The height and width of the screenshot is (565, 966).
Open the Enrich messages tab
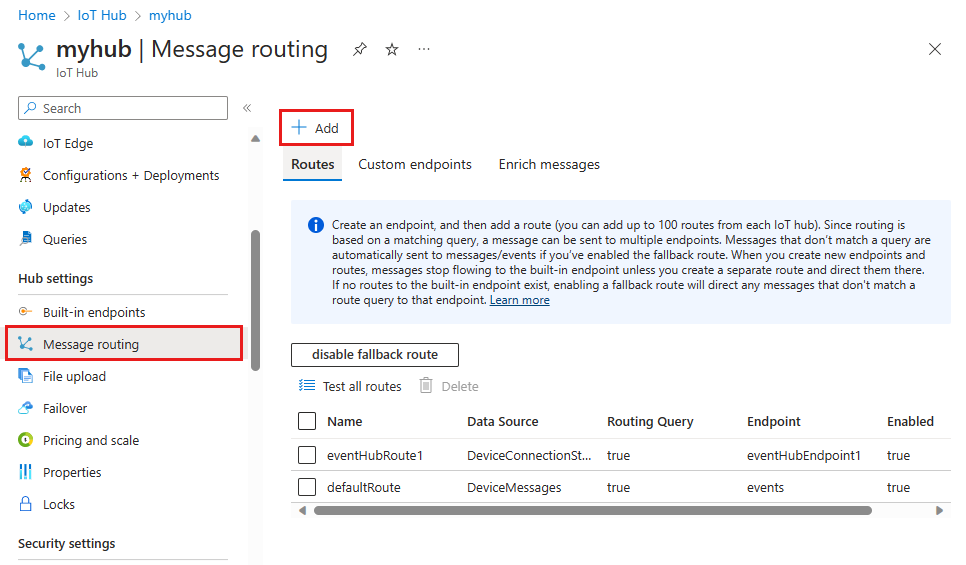(x=549, y=164)
